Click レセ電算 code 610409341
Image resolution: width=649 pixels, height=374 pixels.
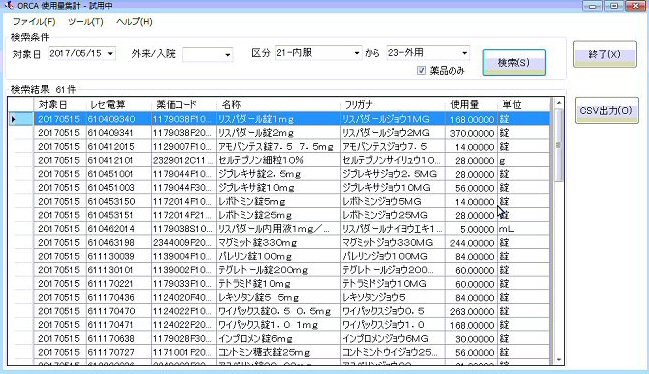pyautogui.click(x=119, y=133)
